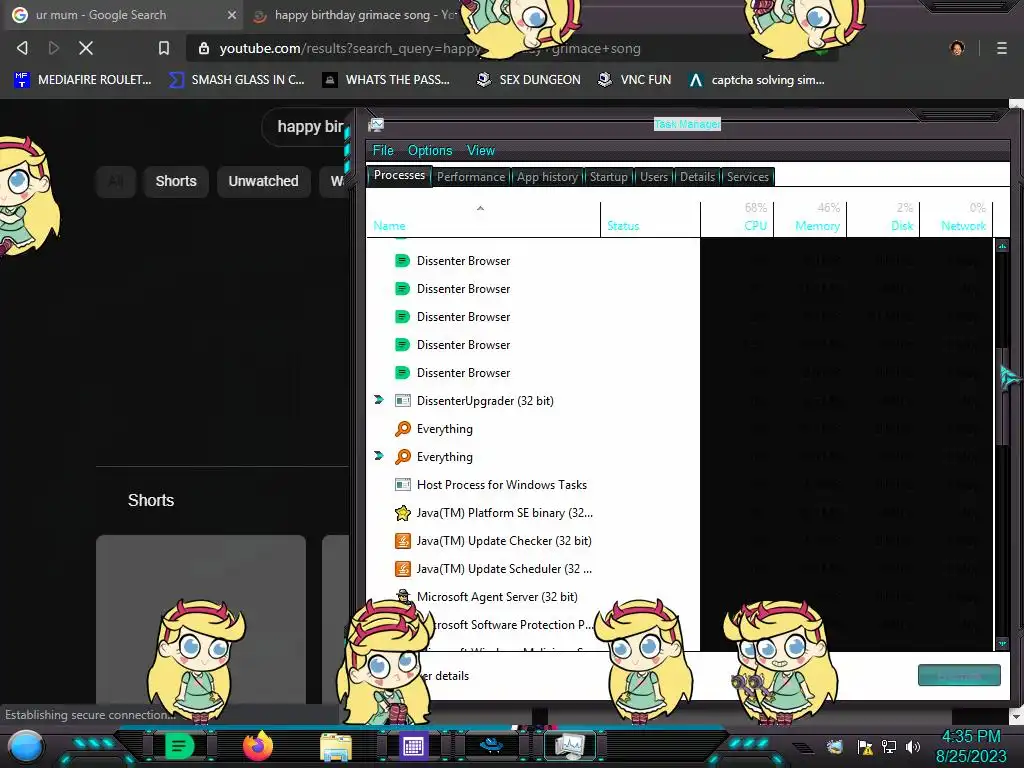Close the ur mum Google Search tab

click(232, 15)
